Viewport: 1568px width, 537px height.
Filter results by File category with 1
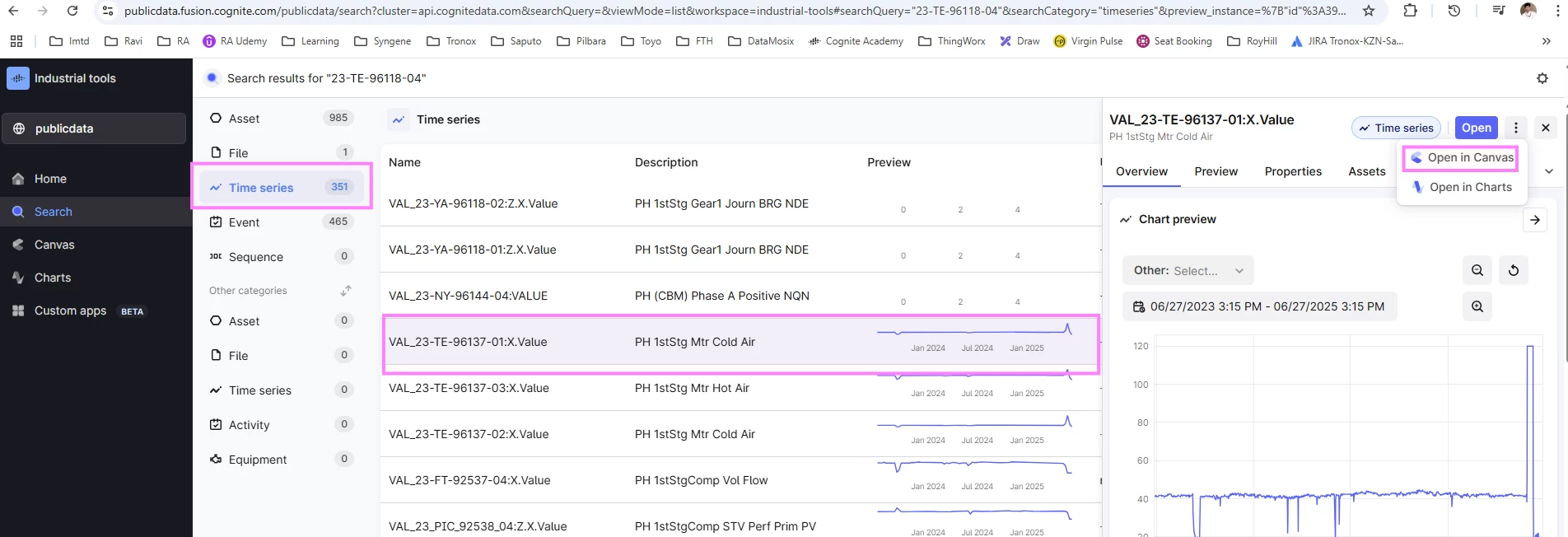point(282,152)
